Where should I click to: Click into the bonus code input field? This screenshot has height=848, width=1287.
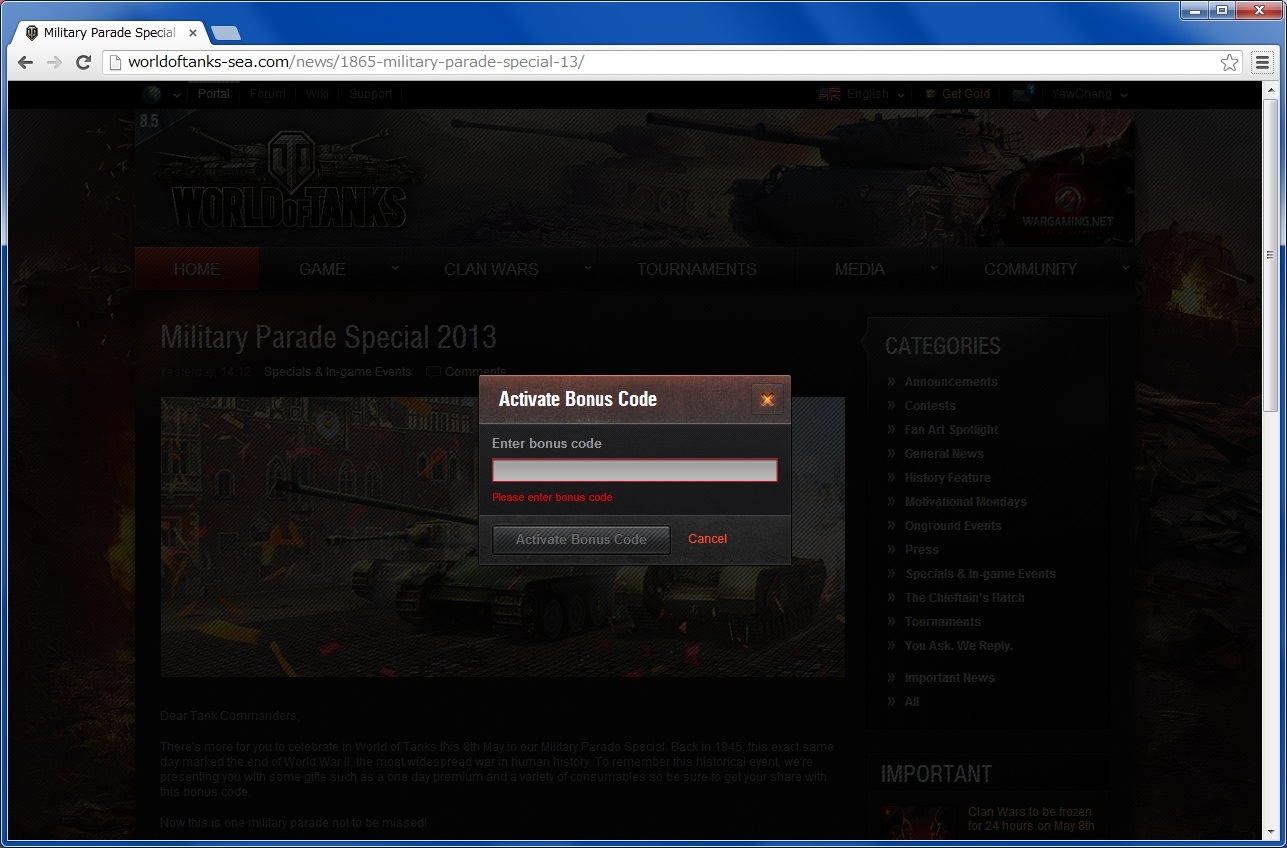634,470
